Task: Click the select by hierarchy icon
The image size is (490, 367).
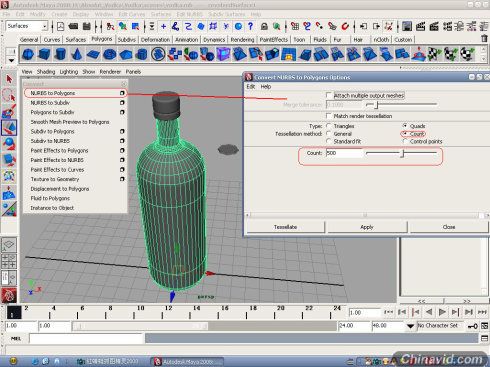Action: (x=110, y=26)
